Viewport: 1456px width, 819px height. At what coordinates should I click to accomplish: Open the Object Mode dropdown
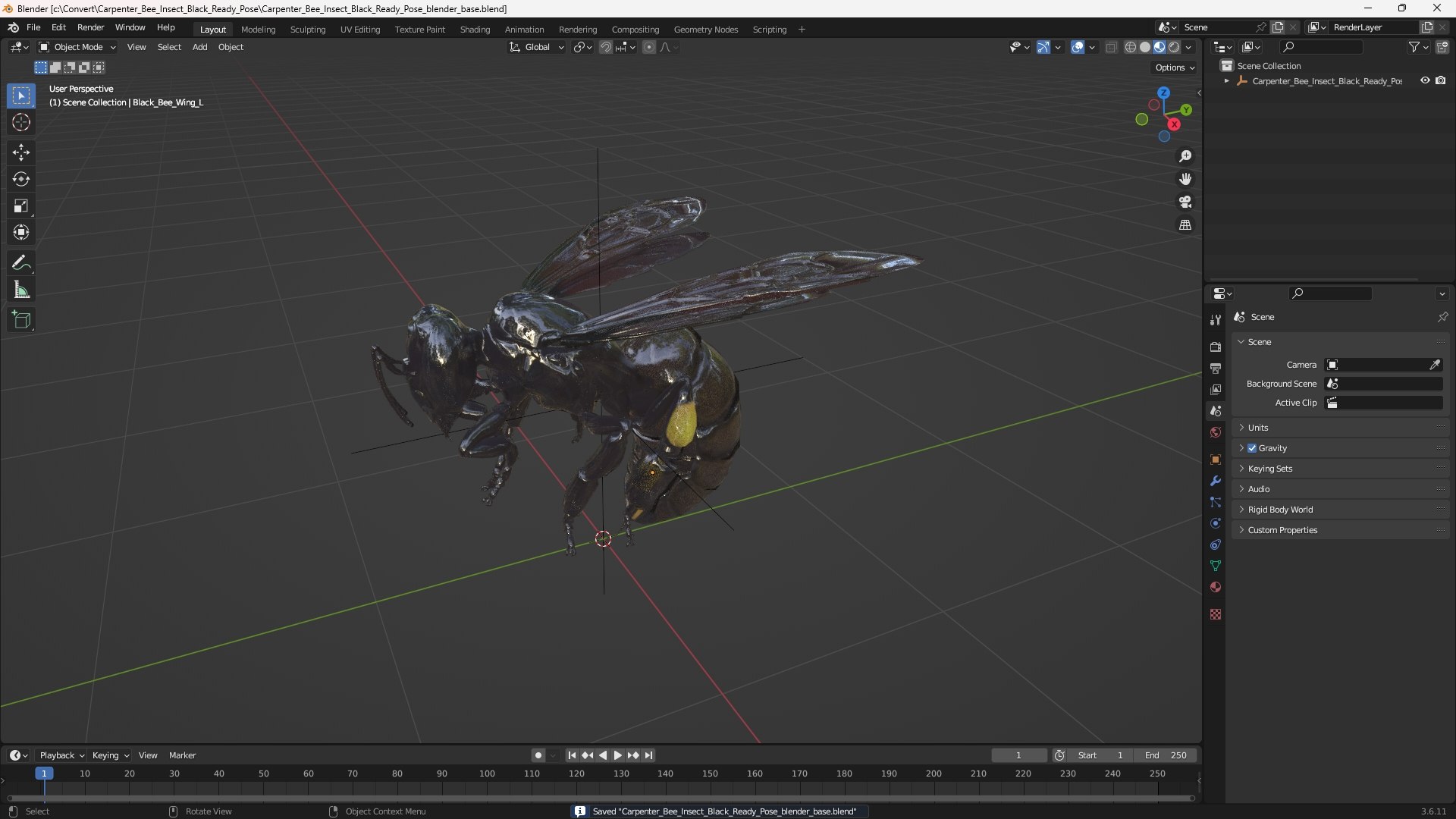point(77,47)
